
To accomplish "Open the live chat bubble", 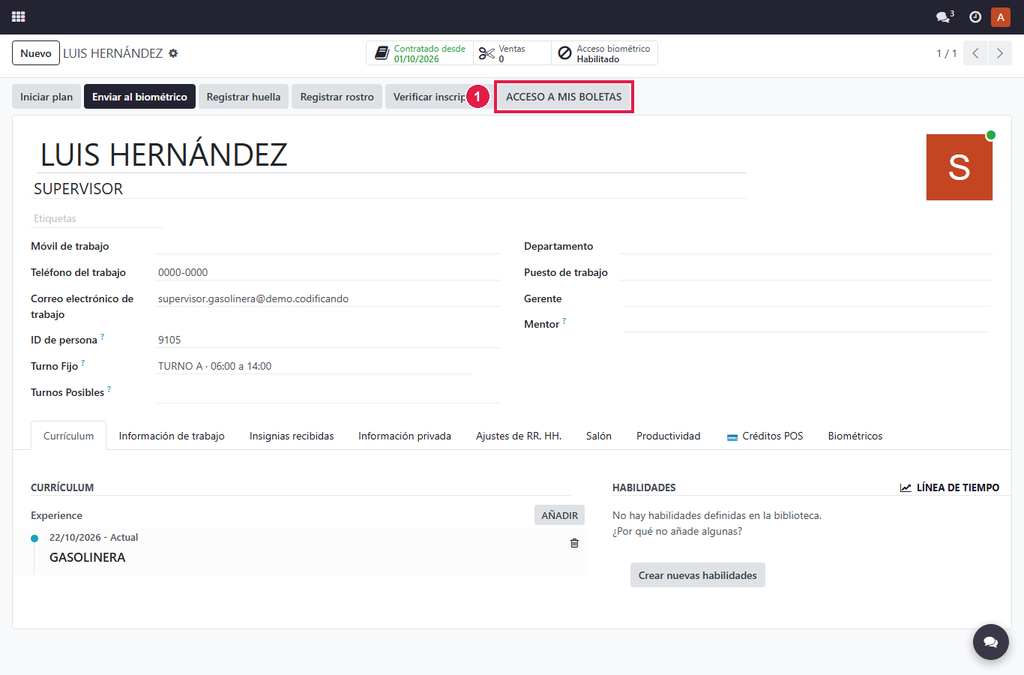I will click(991, 642).
